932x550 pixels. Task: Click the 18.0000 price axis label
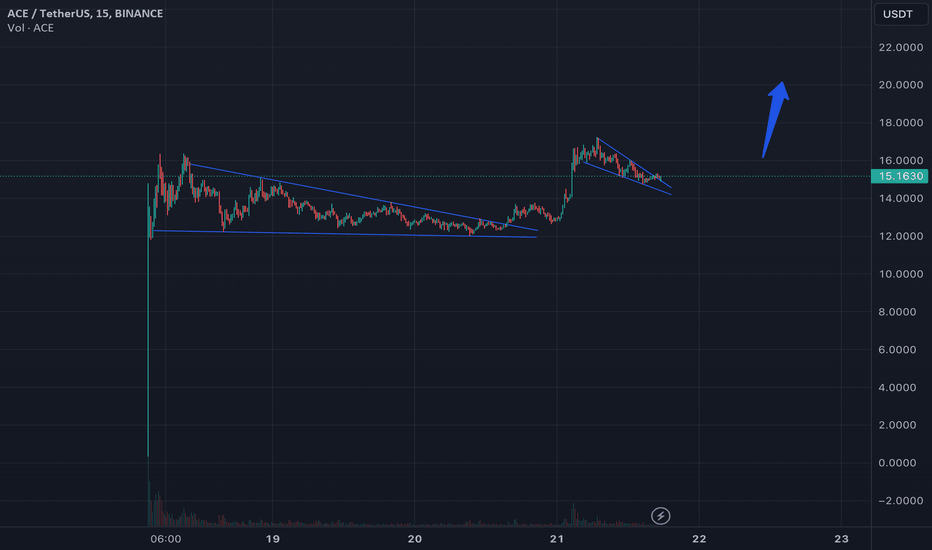[900, 123]
